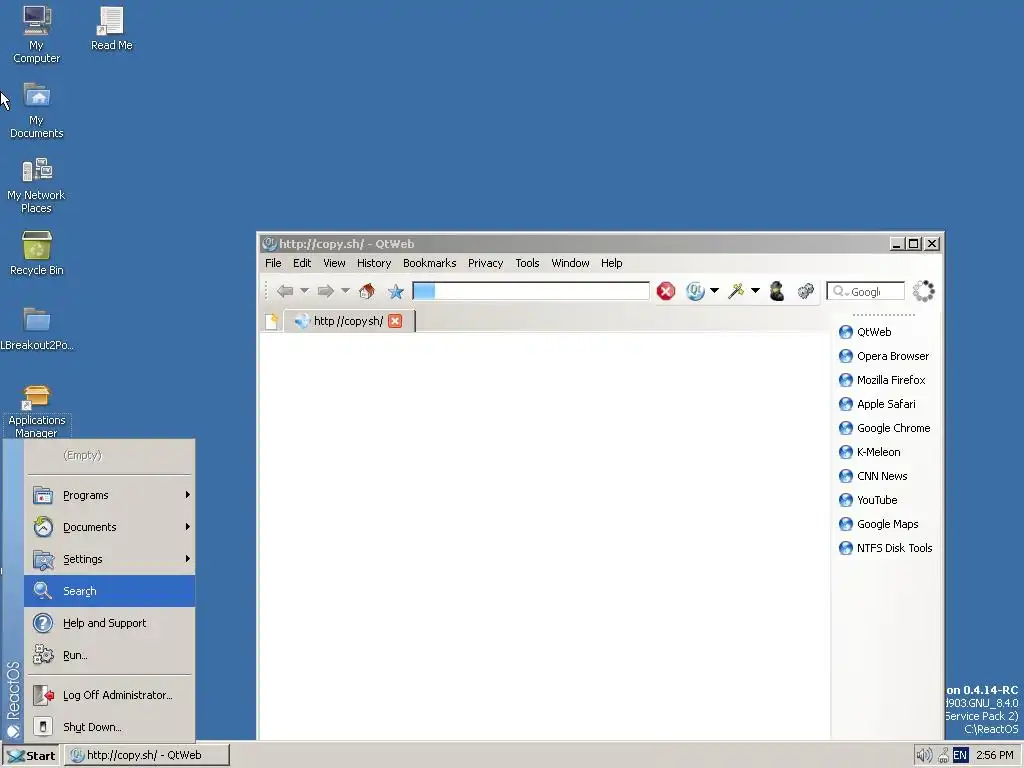Open the History menu
This screenshot has width=1024, height=768.
[374, 263]
